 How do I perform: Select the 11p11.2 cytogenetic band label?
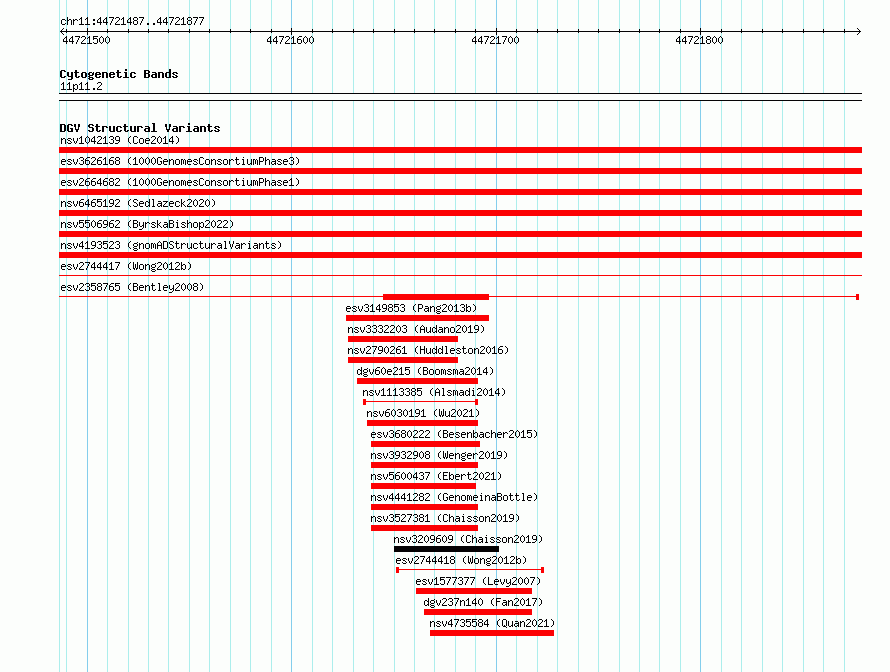(x=81, y=86)
